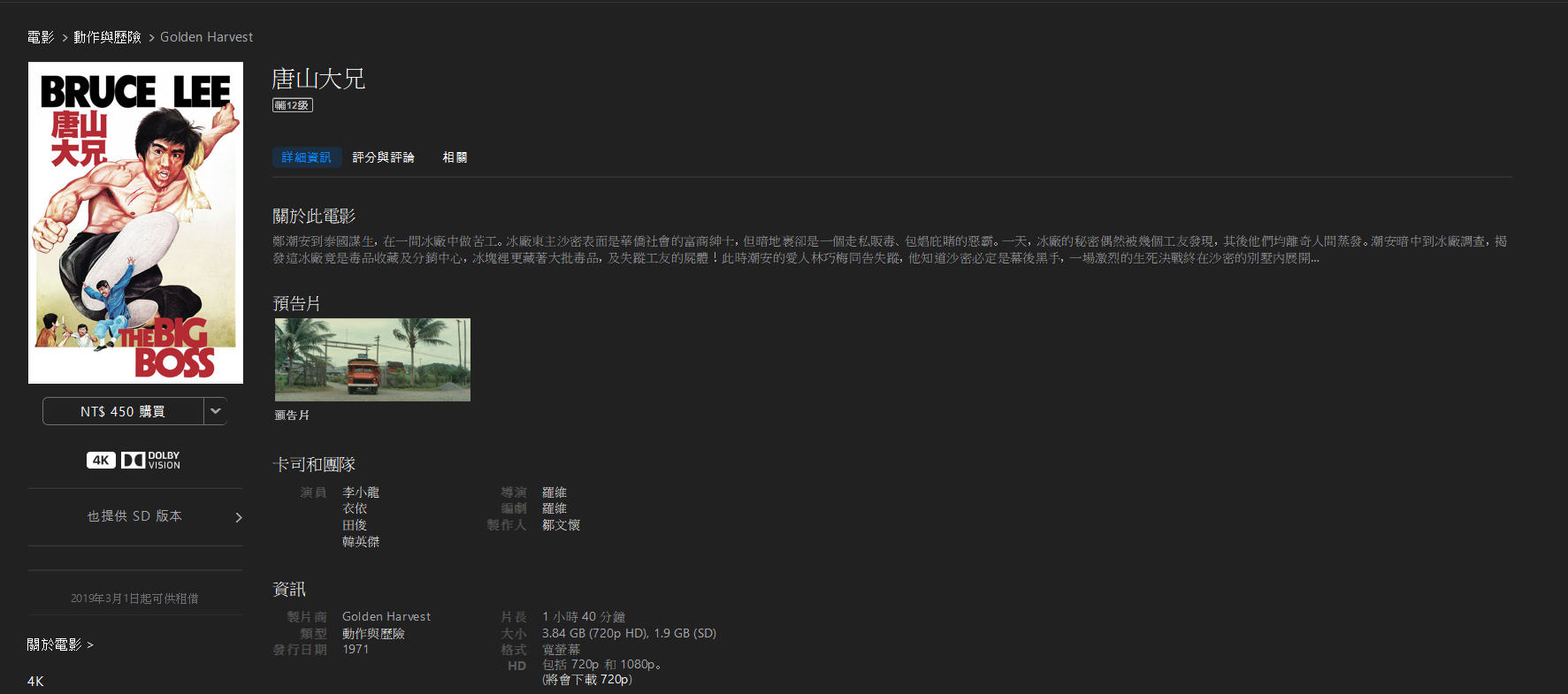Click actor 衣依 link

[x=355, y=508]
